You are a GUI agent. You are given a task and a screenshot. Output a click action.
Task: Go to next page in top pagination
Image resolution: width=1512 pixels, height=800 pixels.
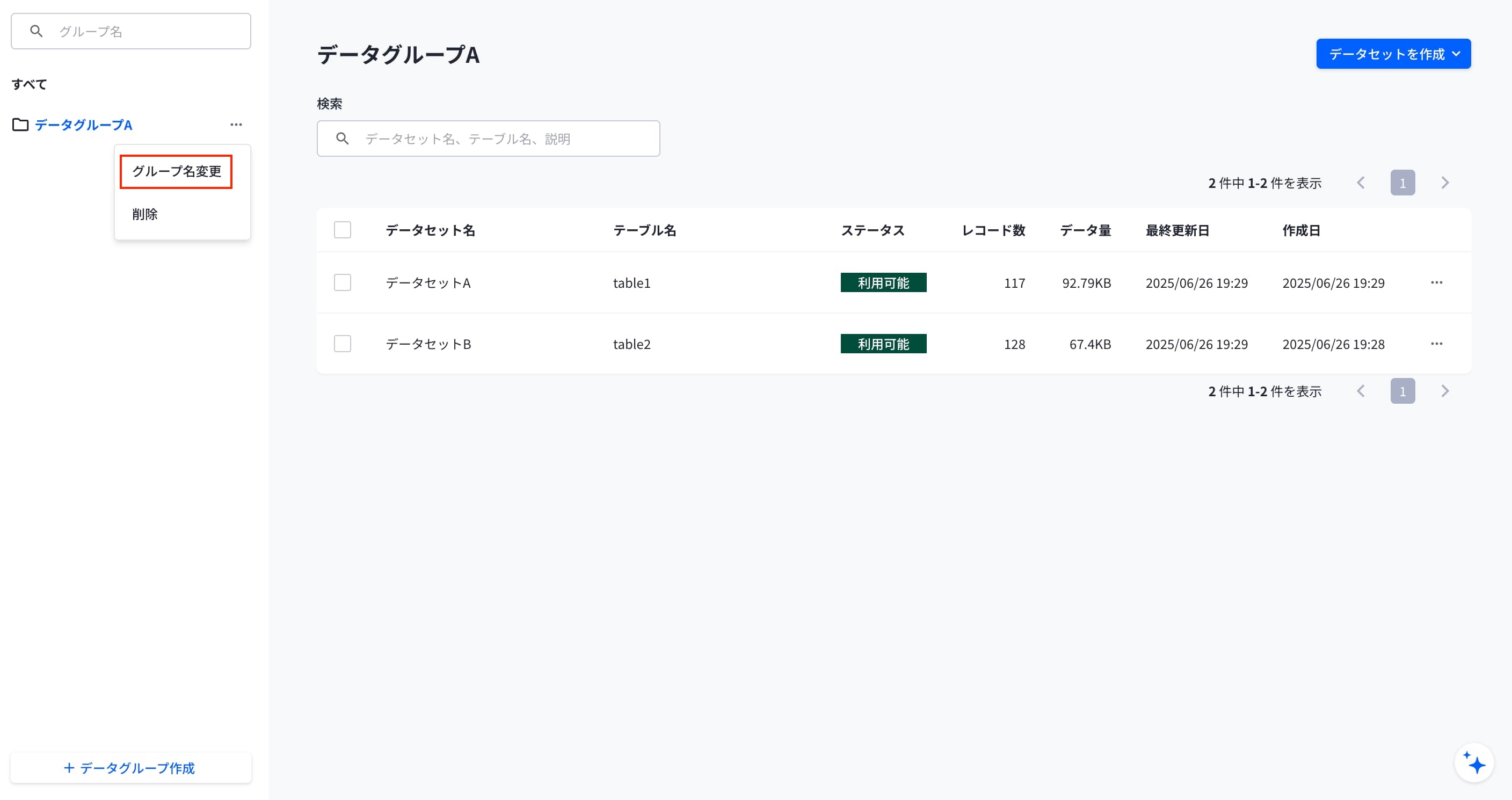tap(1444, 183)
